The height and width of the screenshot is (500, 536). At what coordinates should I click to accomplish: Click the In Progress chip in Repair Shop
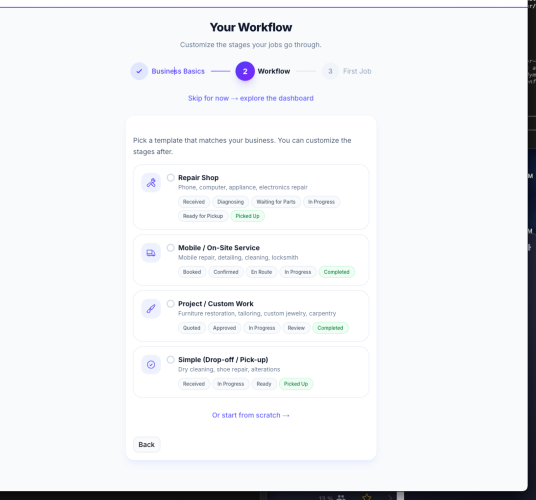[x=321, y=202]
